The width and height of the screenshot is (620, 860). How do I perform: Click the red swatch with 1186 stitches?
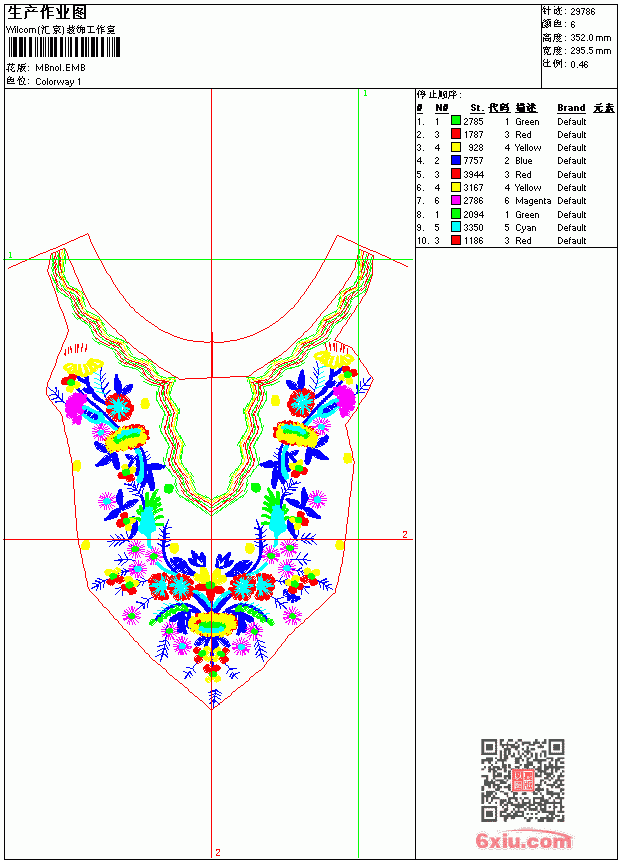point(455,240)
